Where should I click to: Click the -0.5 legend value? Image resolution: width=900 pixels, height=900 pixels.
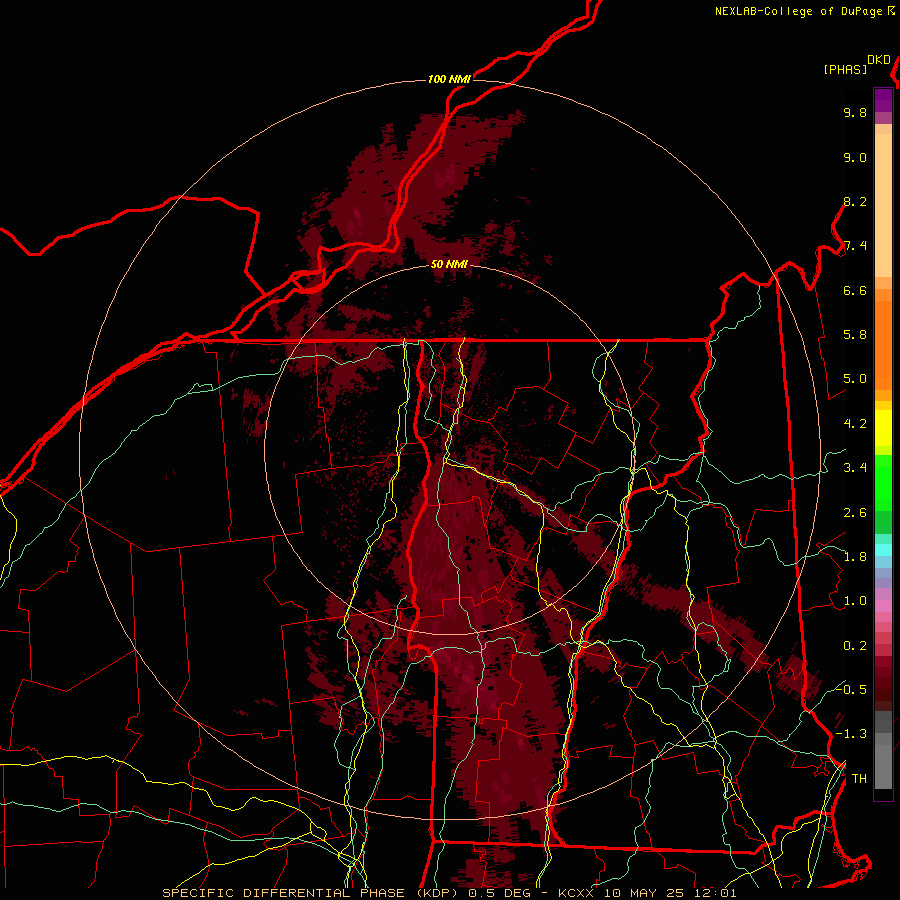[851, 689]
